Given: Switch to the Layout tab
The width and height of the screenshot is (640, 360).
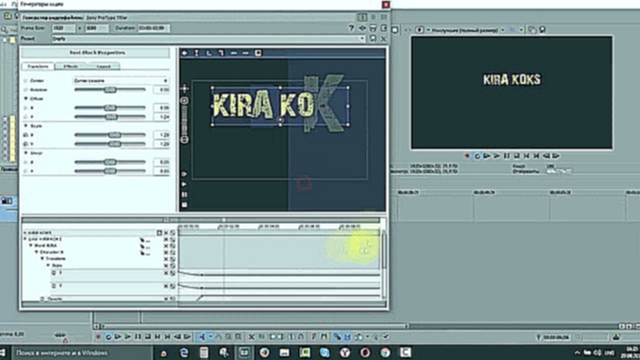Looking at the screenshot, I should [104, 66].
